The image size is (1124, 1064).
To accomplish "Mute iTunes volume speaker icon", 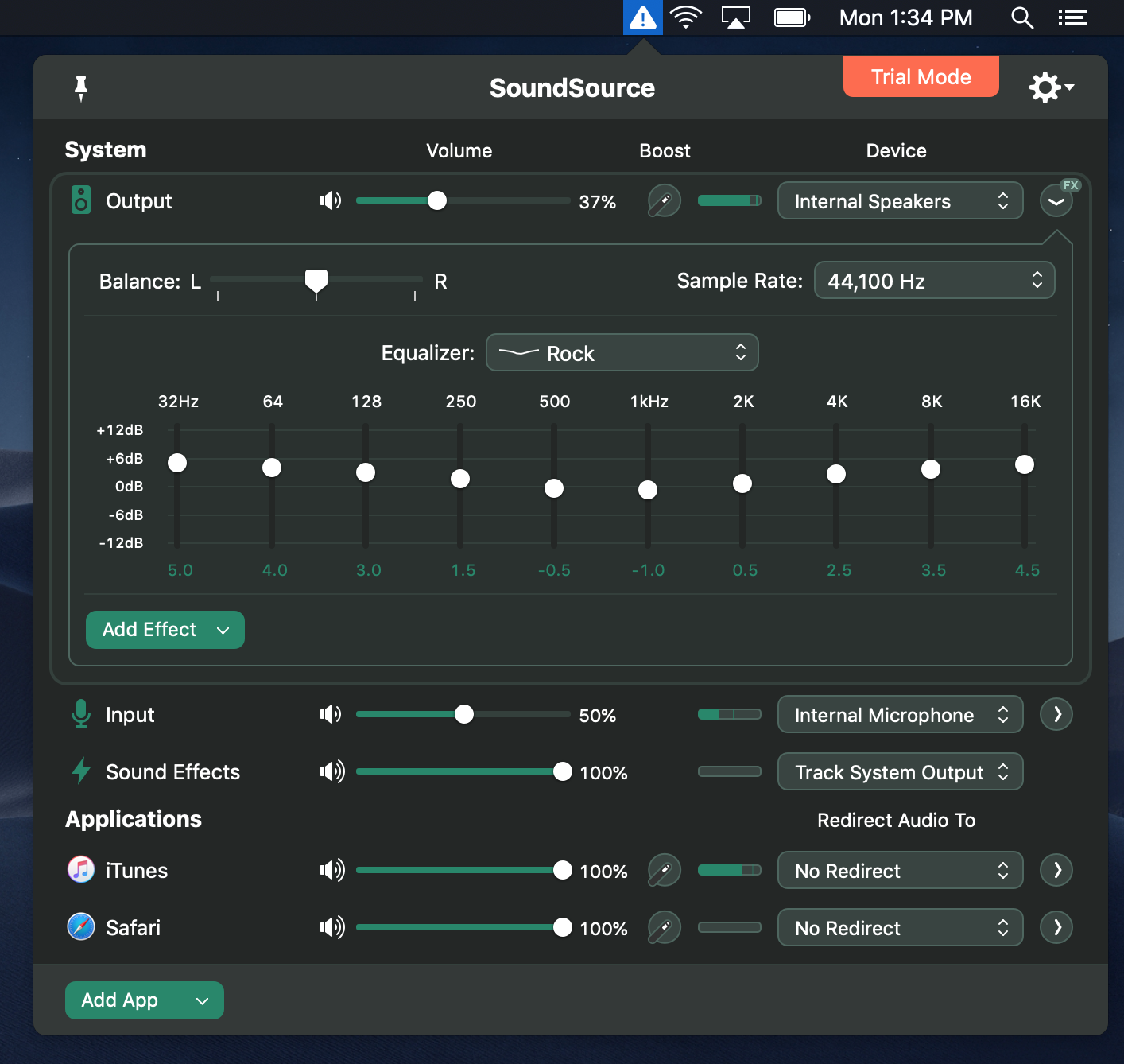I will tap(332, 870).
